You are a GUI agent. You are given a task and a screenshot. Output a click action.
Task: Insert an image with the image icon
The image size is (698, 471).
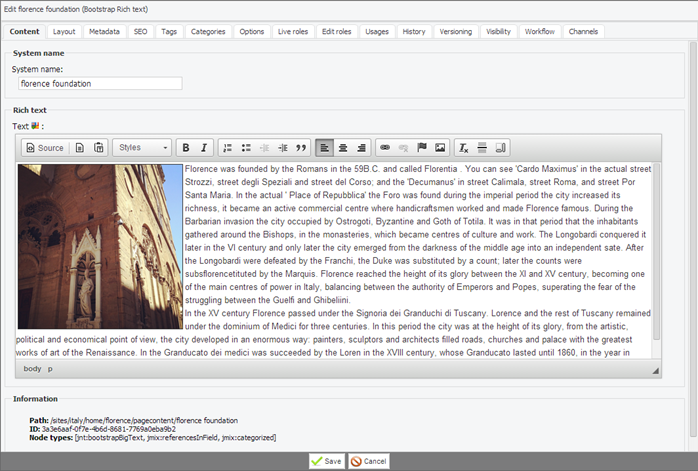point(440,148)
